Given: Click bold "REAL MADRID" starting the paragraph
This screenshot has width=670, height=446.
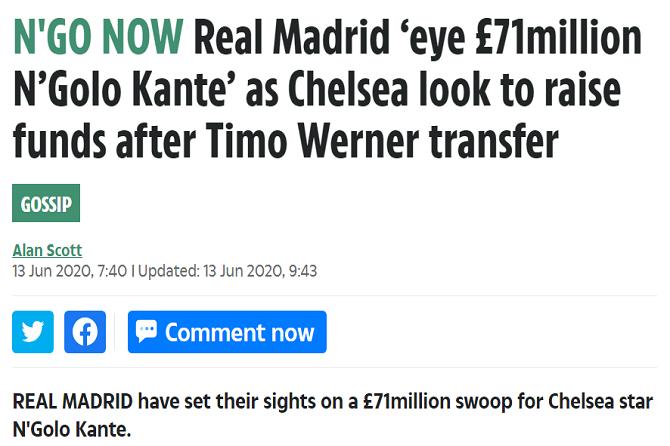Looking at the screenshot, I should tap(72, 403).
